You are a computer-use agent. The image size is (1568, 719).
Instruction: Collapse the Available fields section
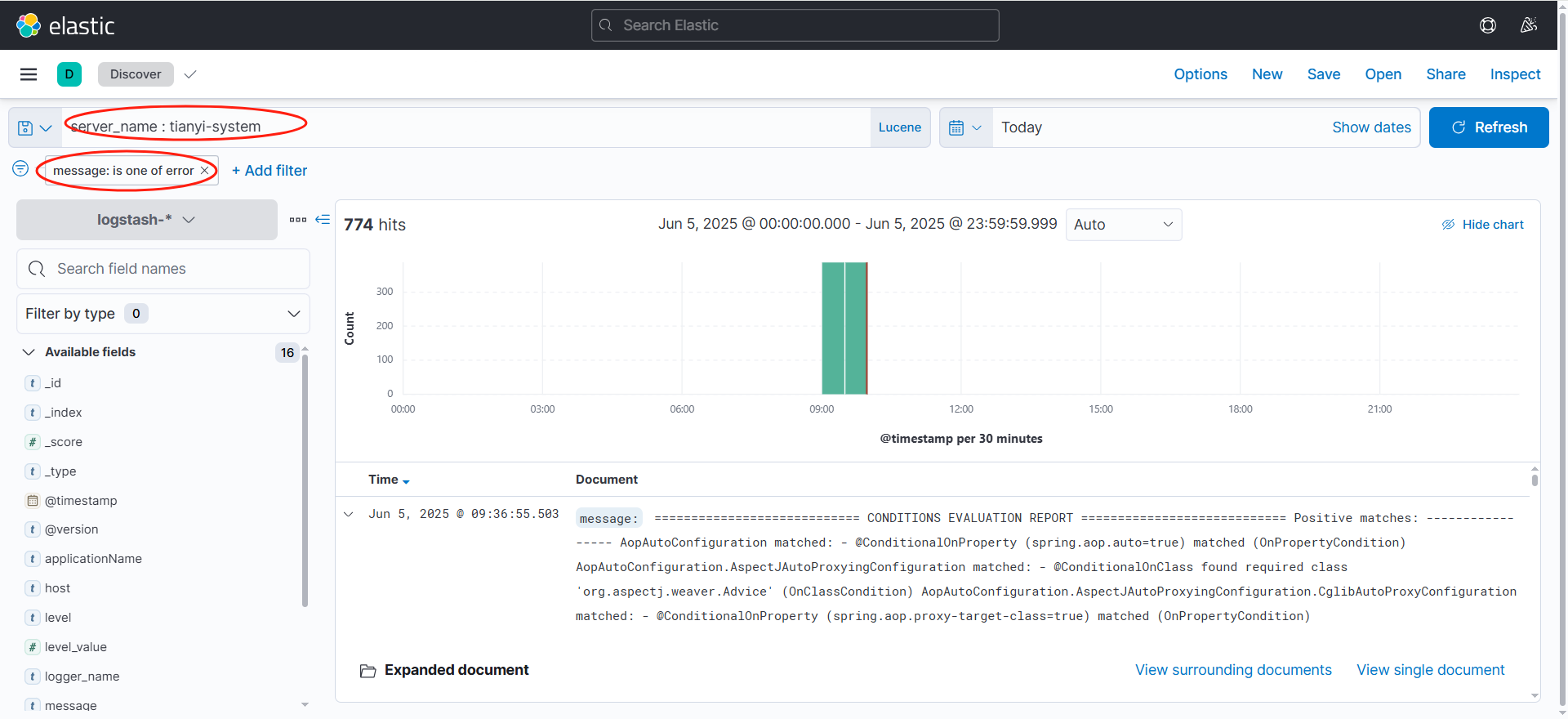tap(29, 352)
